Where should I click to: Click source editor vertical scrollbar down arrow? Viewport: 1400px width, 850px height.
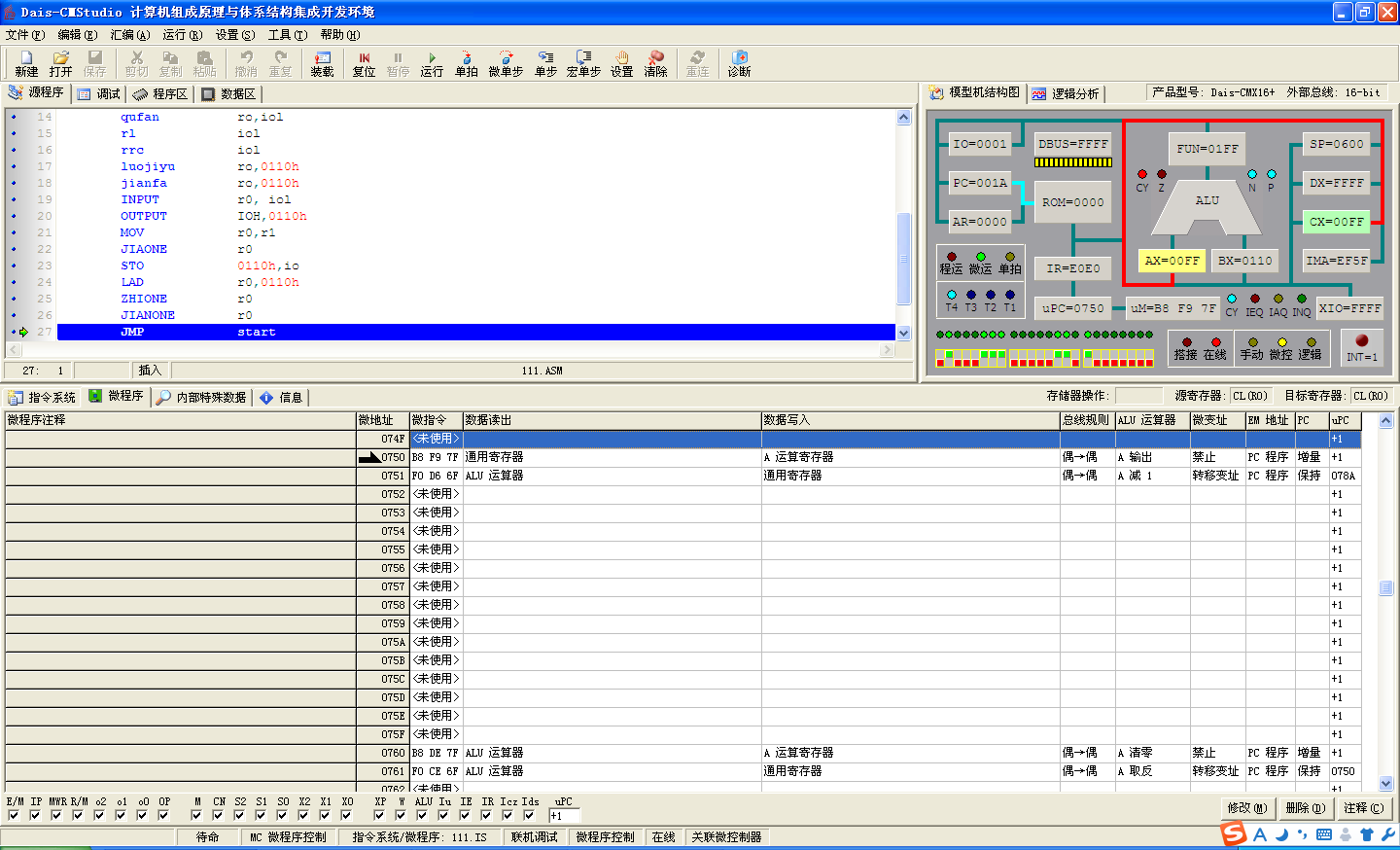coord(903,333)
